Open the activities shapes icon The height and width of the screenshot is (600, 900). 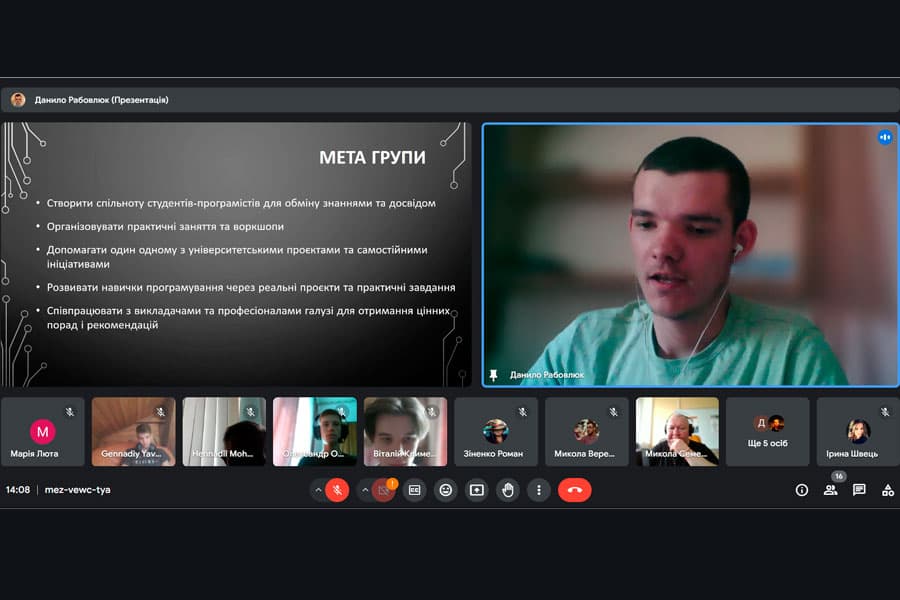point(888,490)
